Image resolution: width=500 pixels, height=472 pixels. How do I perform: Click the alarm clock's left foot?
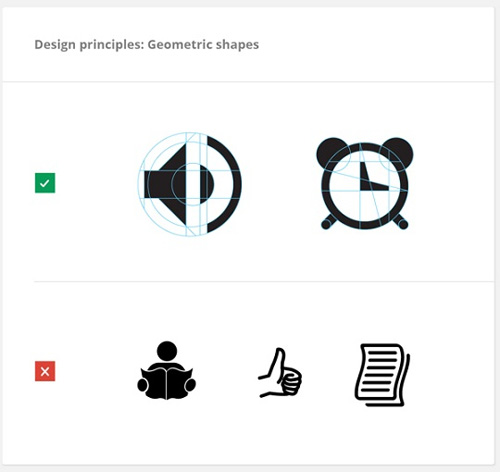pos(328,222)
